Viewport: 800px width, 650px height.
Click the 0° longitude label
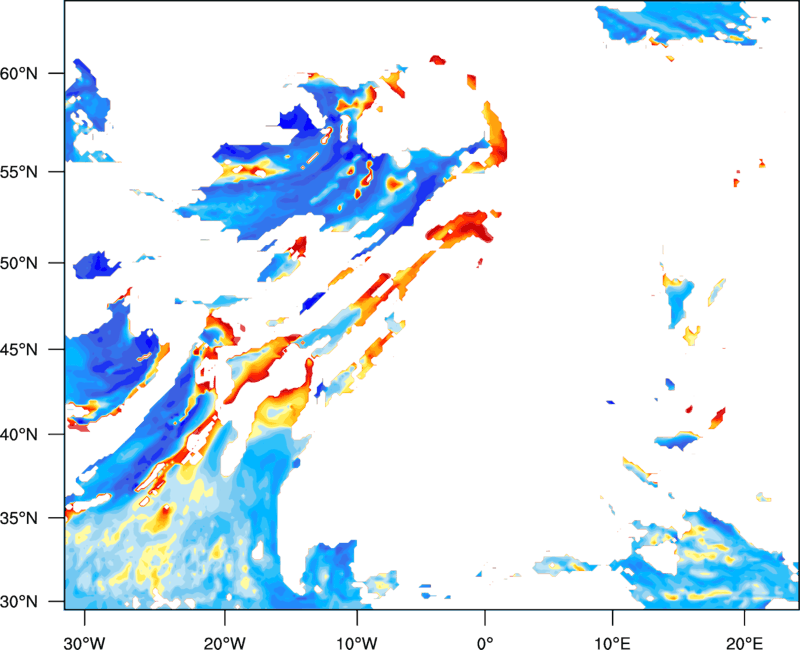click(485, 643)
